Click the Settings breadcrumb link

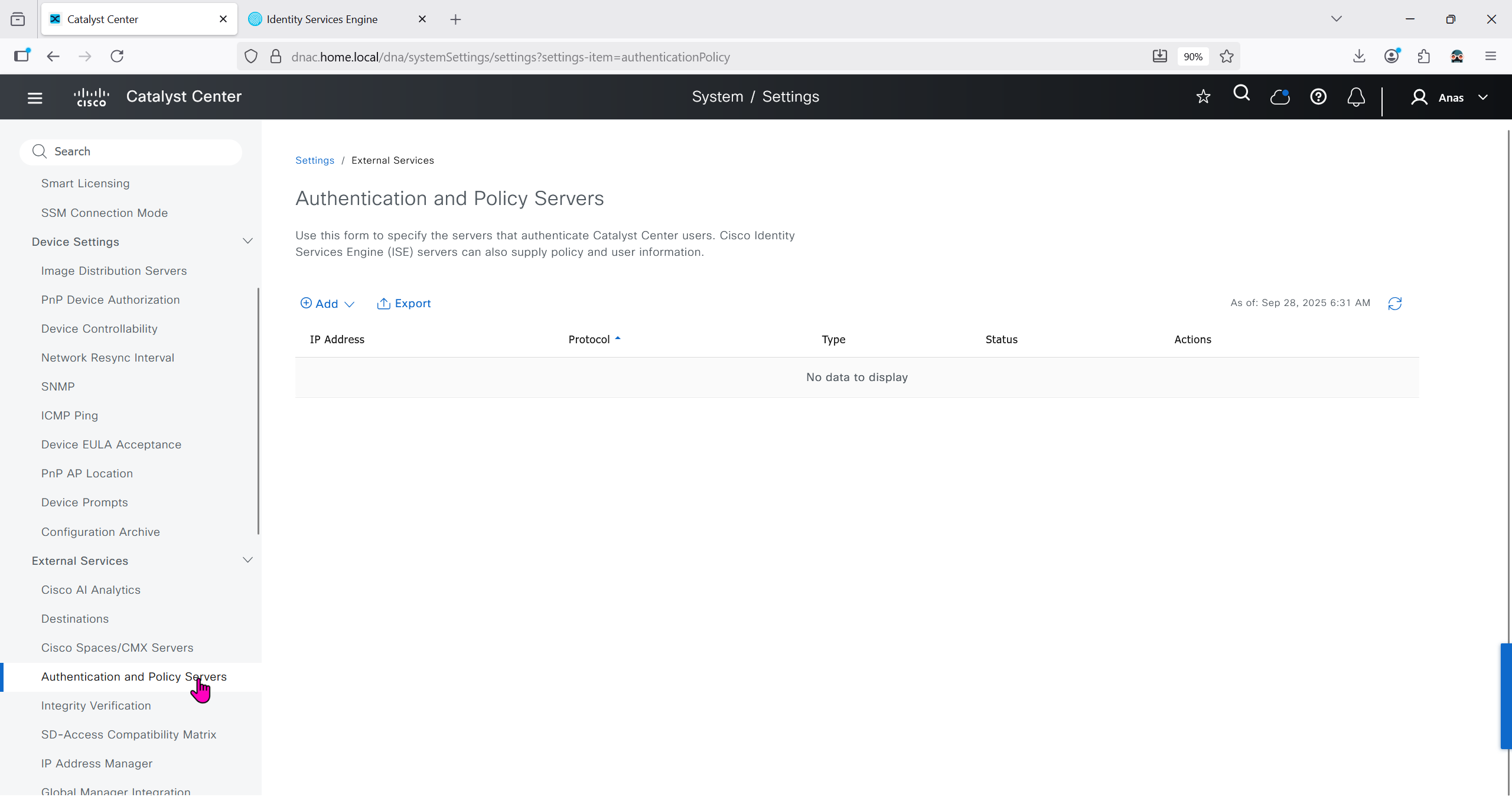pos(315,160)
